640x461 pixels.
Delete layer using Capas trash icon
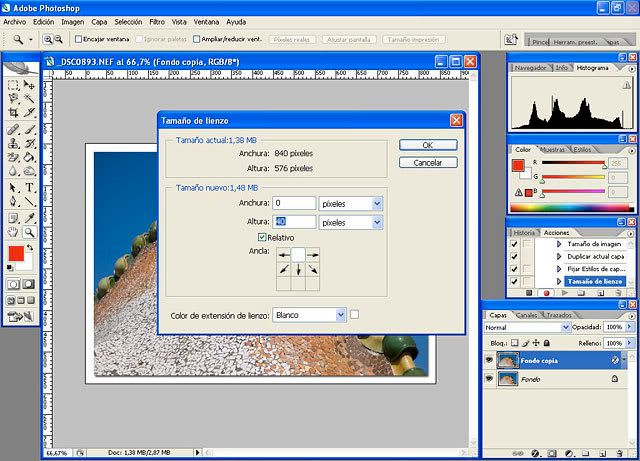click(x=620, y=453)
